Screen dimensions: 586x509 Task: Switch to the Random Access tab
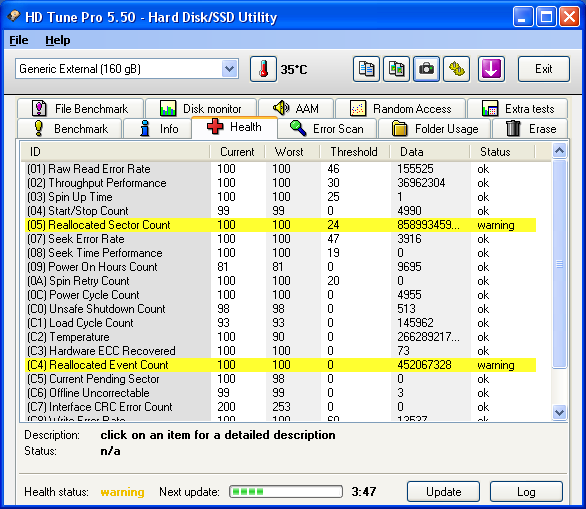(x=401, y=109)
